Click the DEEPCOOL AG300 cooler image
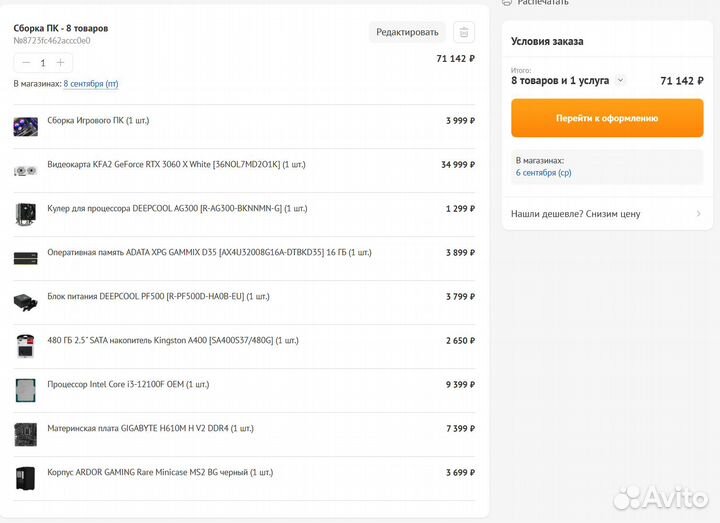This screenshot has height=523, width=720. tap(26, 214)
